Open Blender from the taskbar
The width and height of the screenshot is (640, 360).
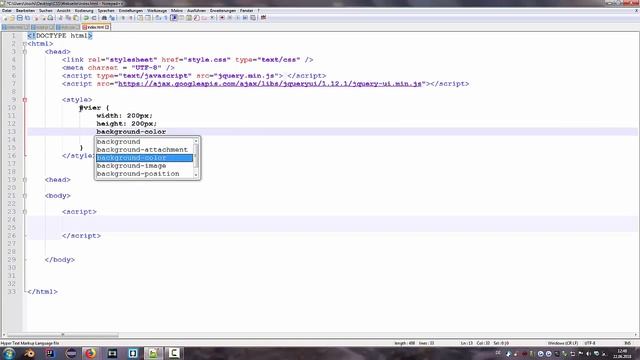pos(29,353)
